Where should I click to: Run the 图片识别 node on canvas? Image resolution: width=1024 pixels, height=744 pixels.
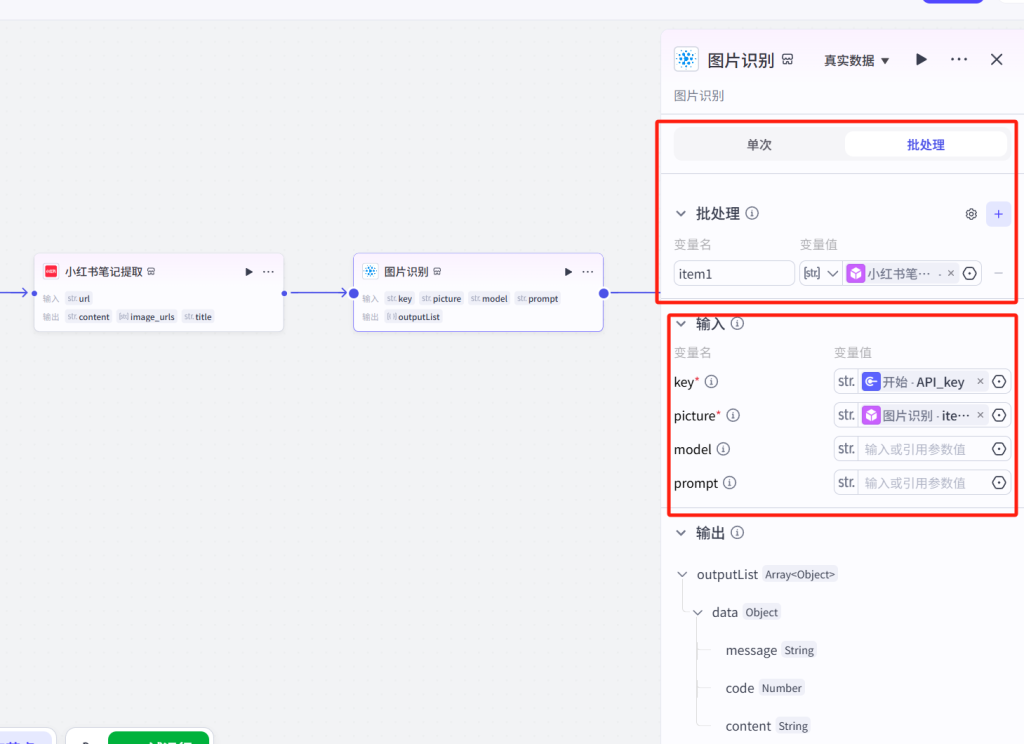click(568, 271)
